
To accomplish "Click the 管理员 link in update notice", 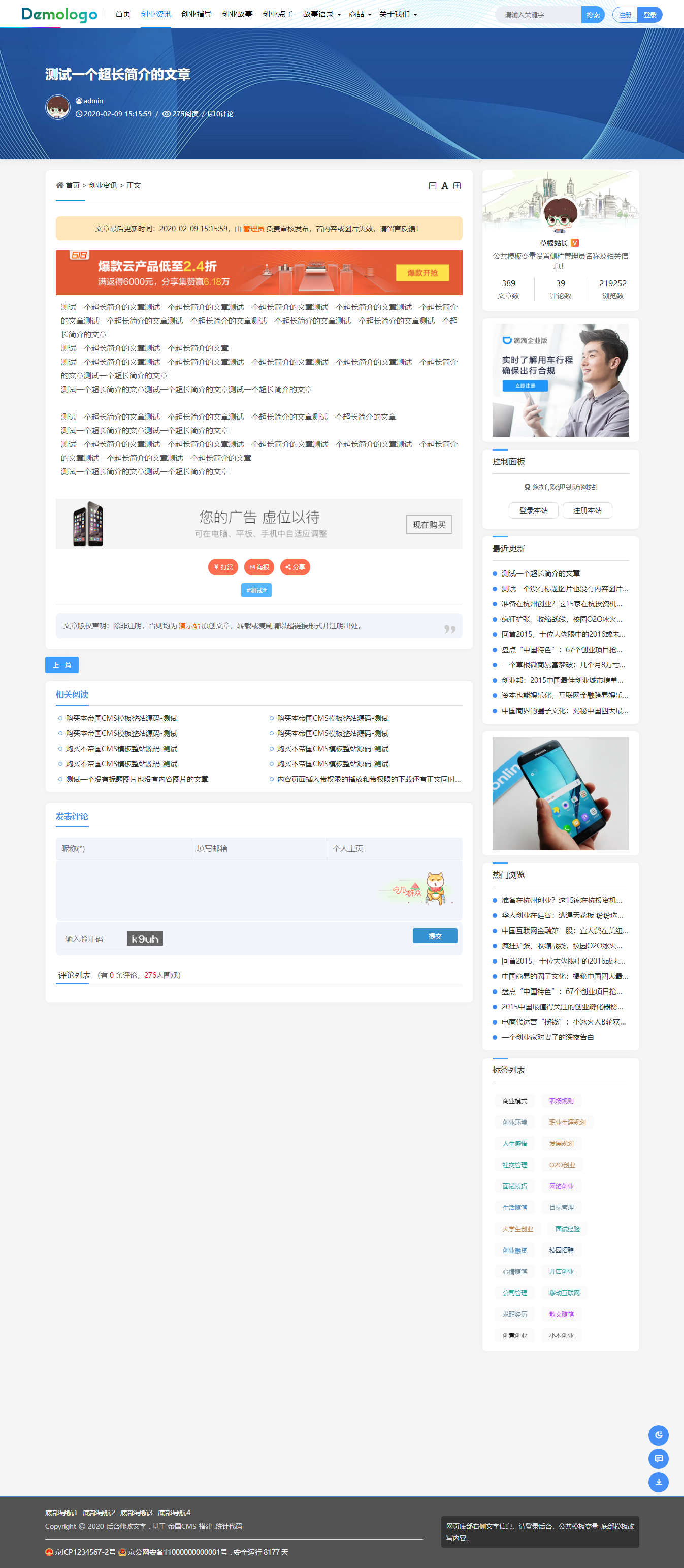I will (254, 228).
